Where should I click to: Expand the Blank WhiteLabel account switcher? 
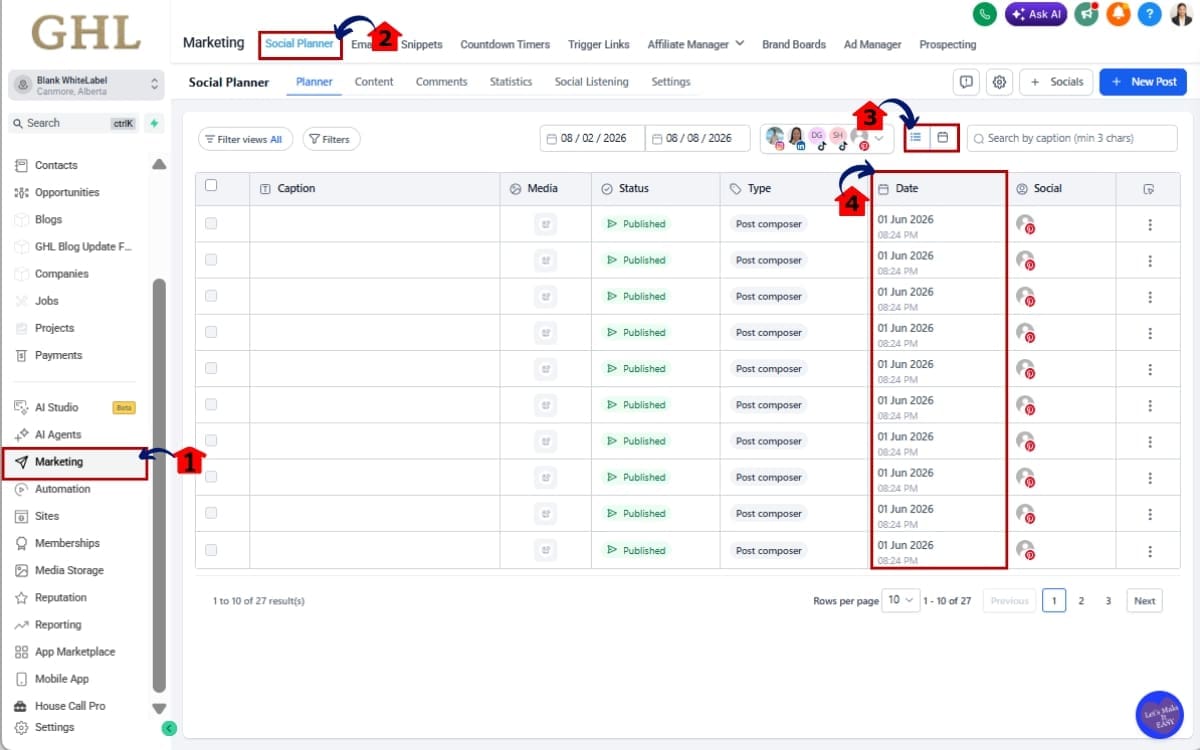coord(86,85)
